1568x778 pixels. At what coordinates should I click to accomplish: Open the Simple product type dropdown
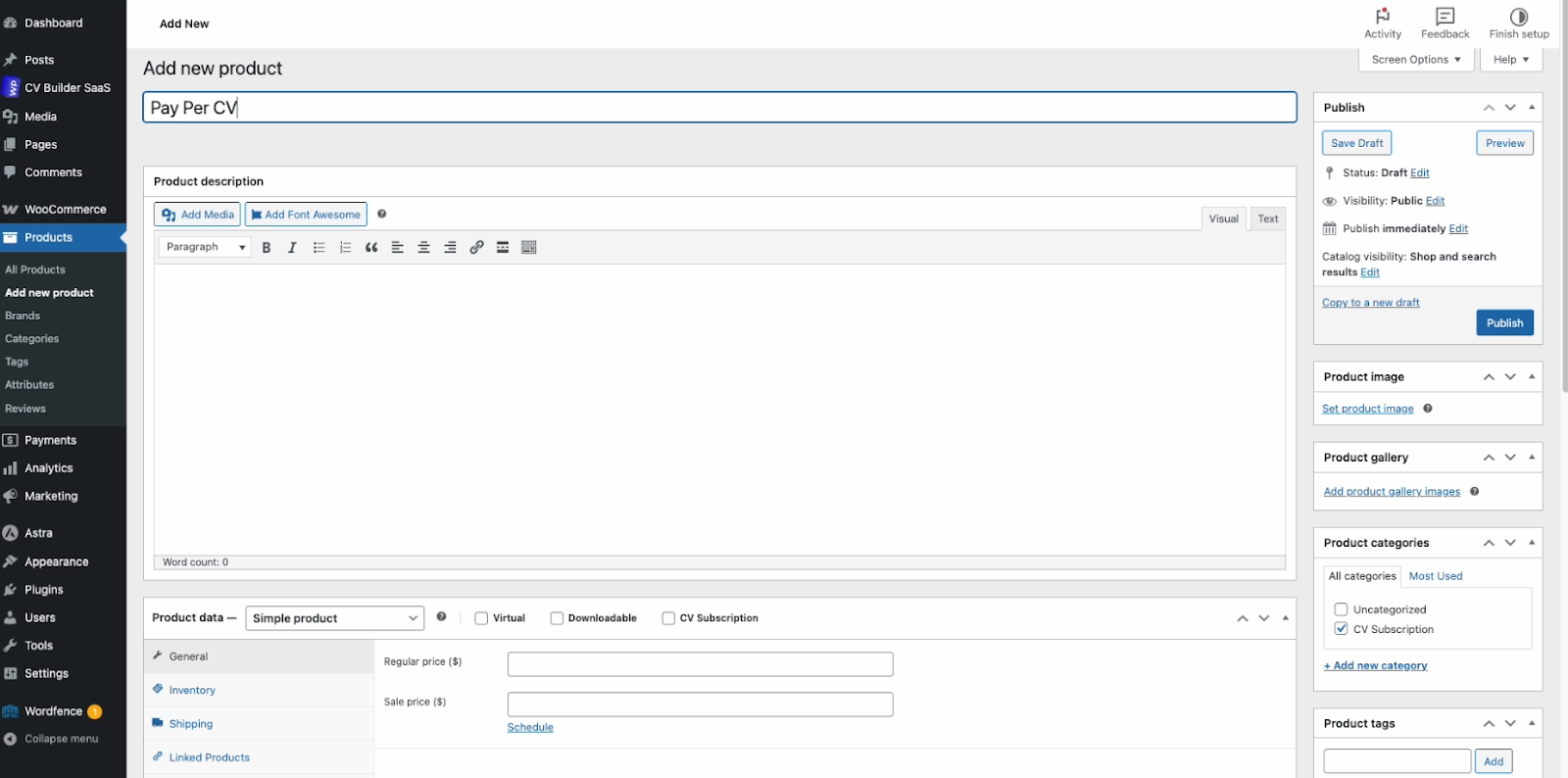[335, 618]
